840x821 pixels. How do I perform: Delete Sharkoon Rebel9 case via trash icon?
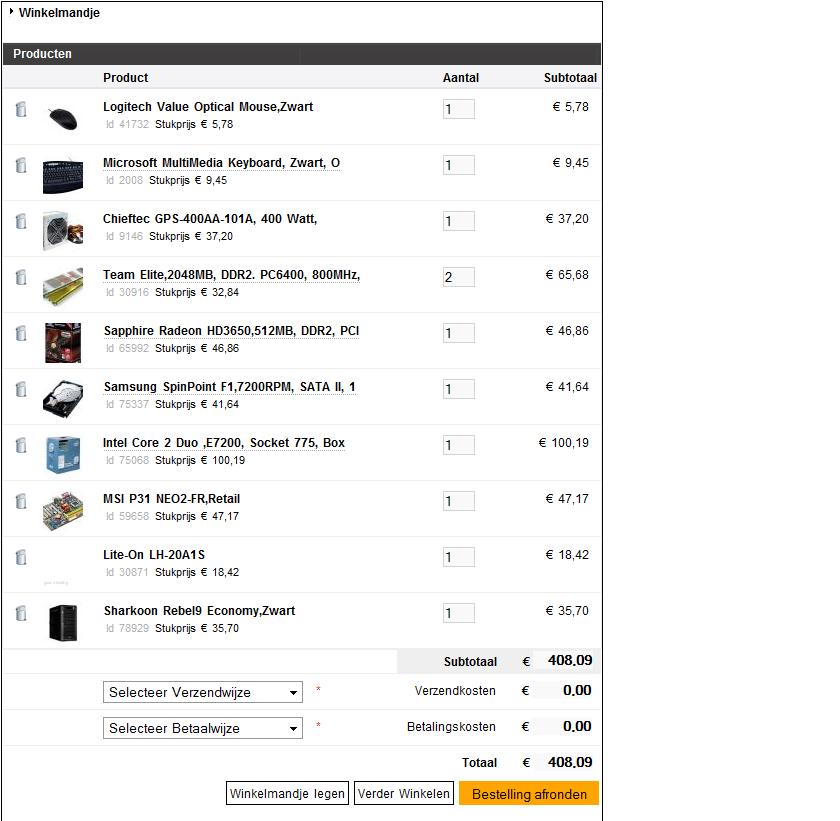pyautogui.click(x=21, y=613)
